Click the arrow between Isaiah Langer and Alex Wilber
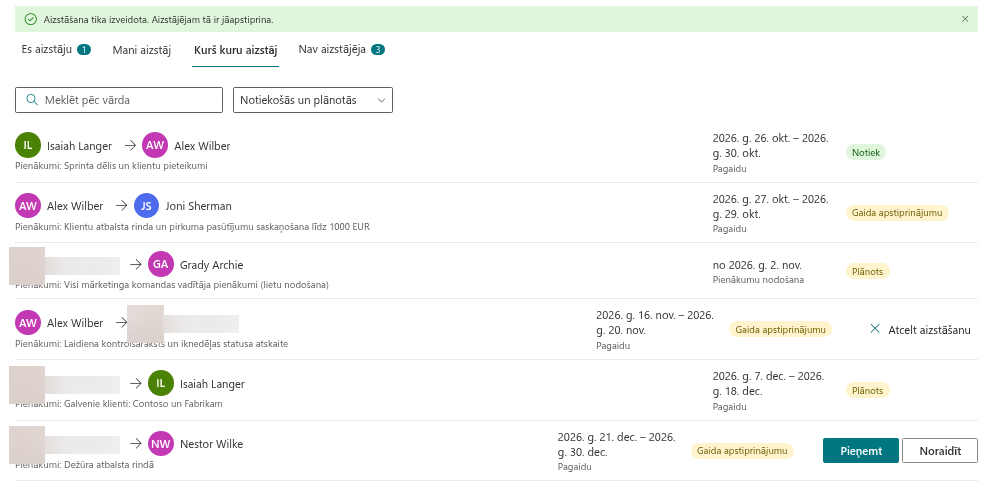Viewport: 991px width, 491px height. click(130, 145)
